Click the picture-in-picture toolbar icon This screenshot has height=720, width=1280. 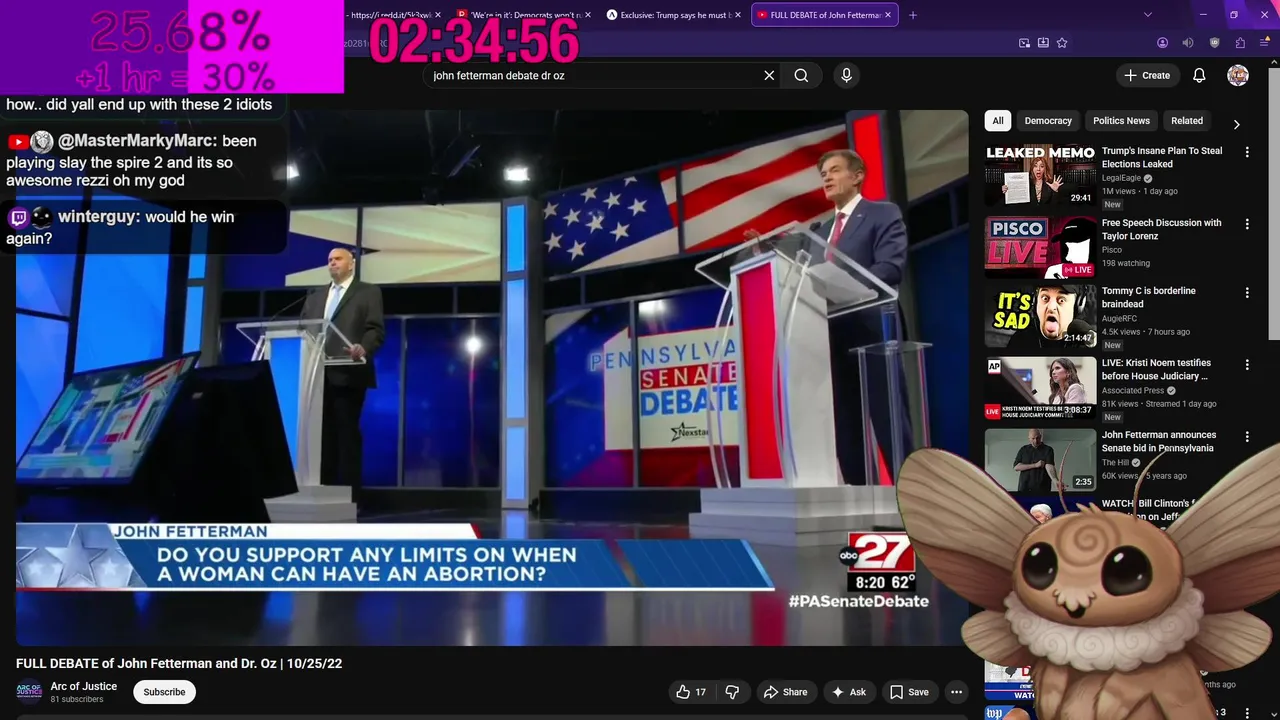[x=1024, y=43]
